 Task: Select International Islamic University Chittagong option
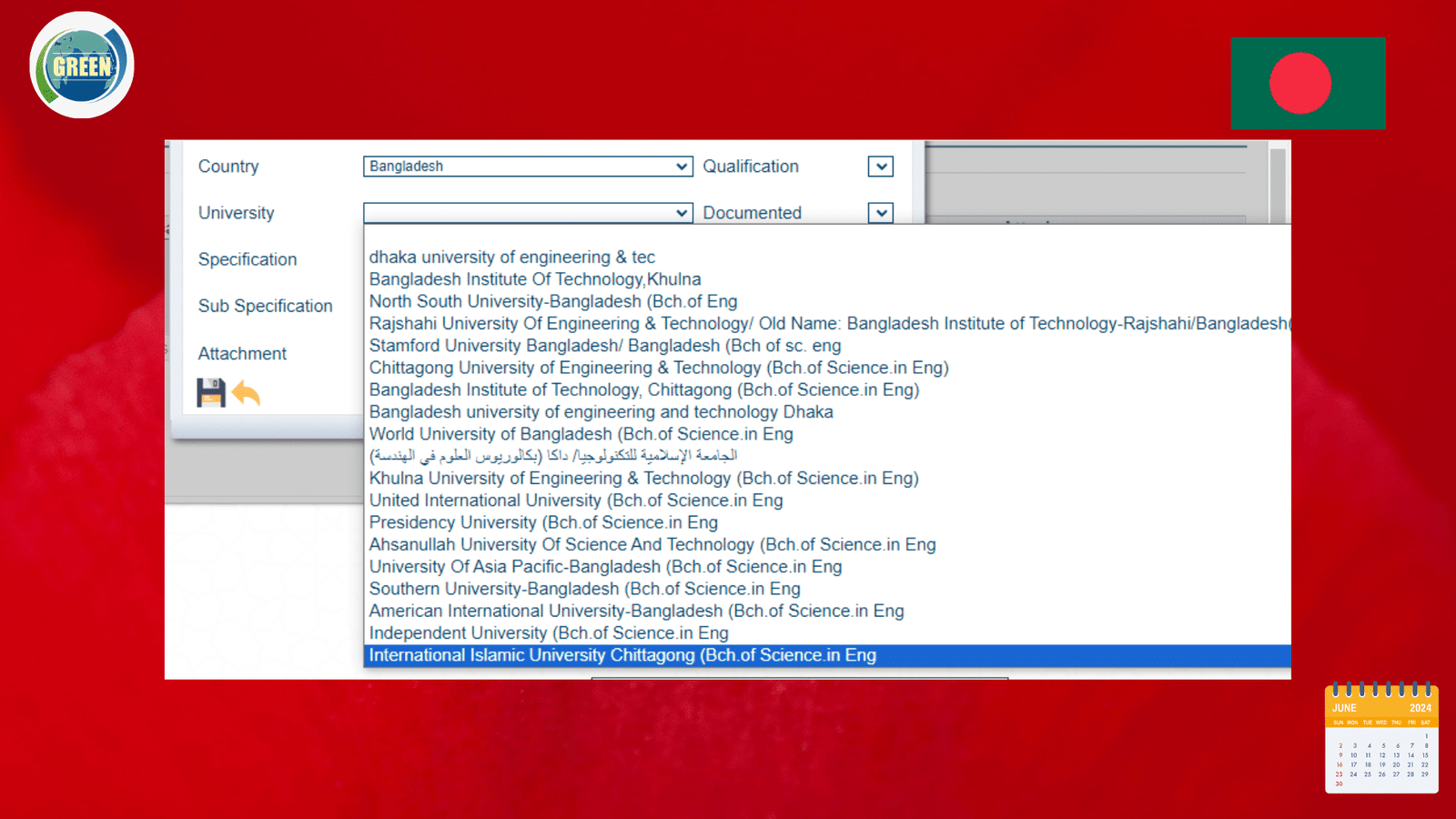622,656
